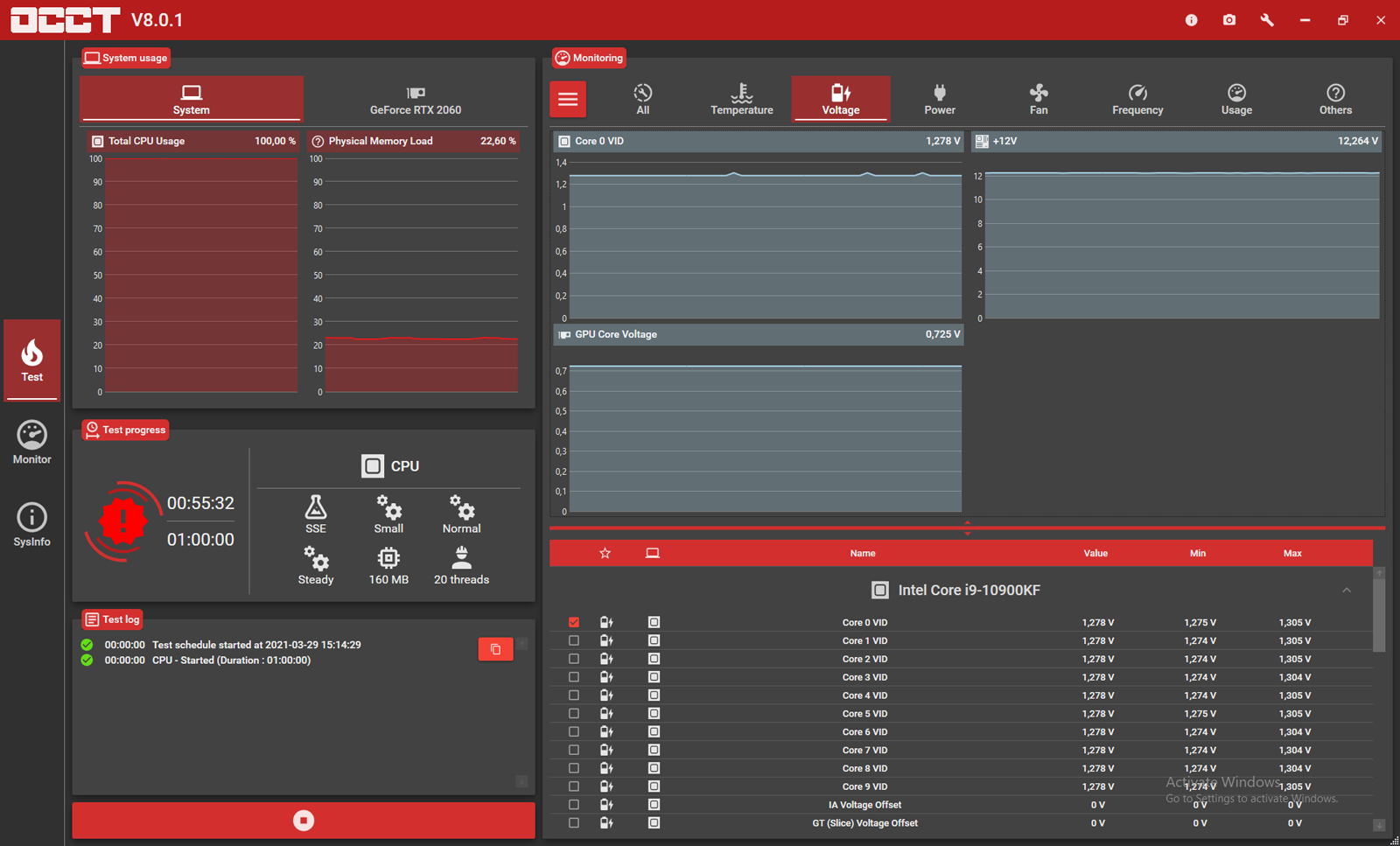Image resolution: width=1400 pixels, height=846 pixels.
Task: Open the SysInfo section in sidebar
Action: click(32, 525)
